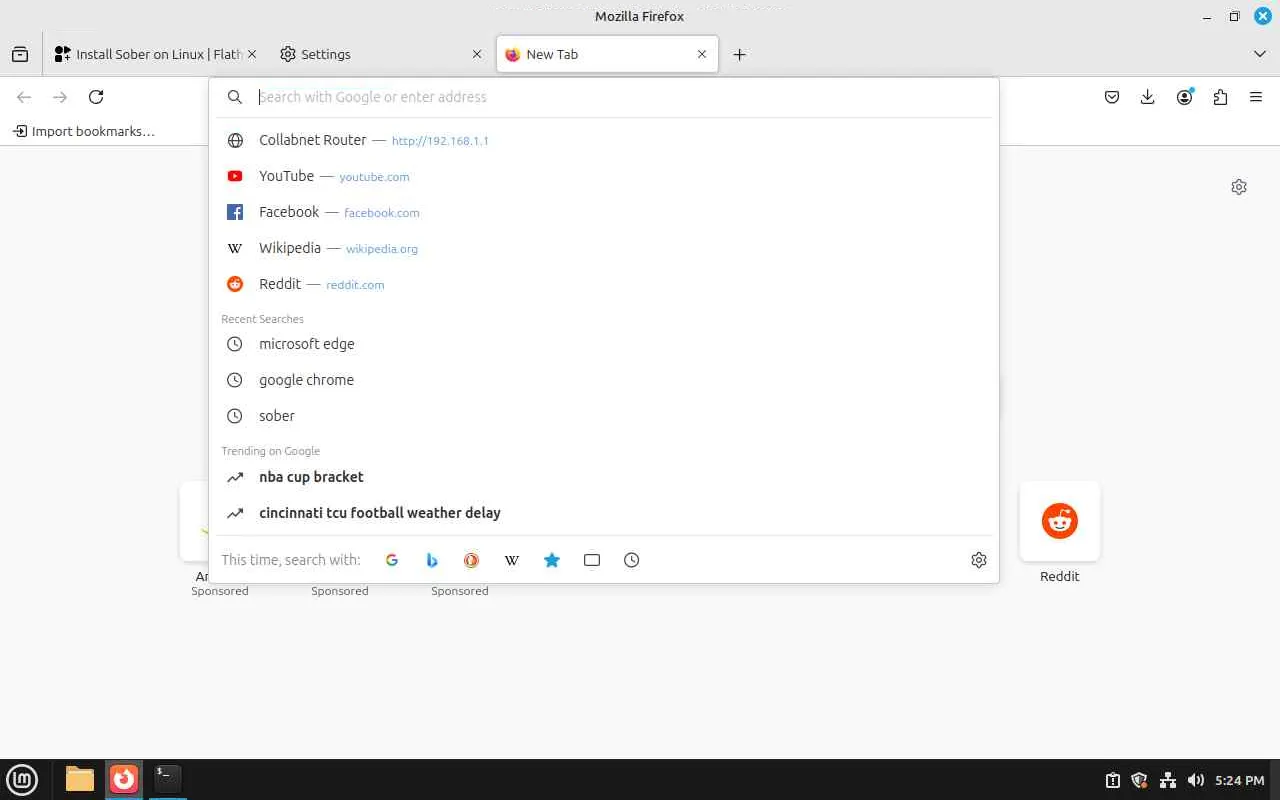Select 'cincinnati tcu football weather delay' suggestion
The width and height of the screenshot is (1280, 800).
point(604,513)
